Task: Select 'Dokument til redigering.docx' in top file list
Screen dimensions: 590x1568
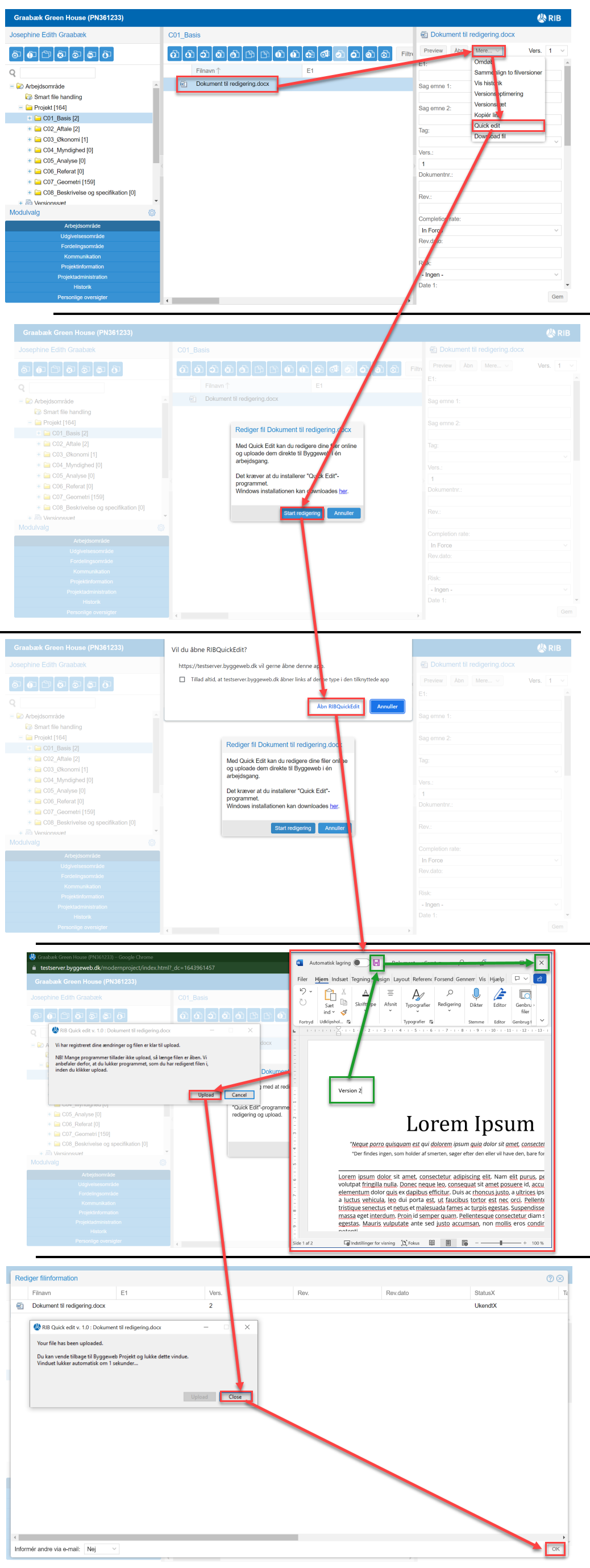Action: click(232, 84)
